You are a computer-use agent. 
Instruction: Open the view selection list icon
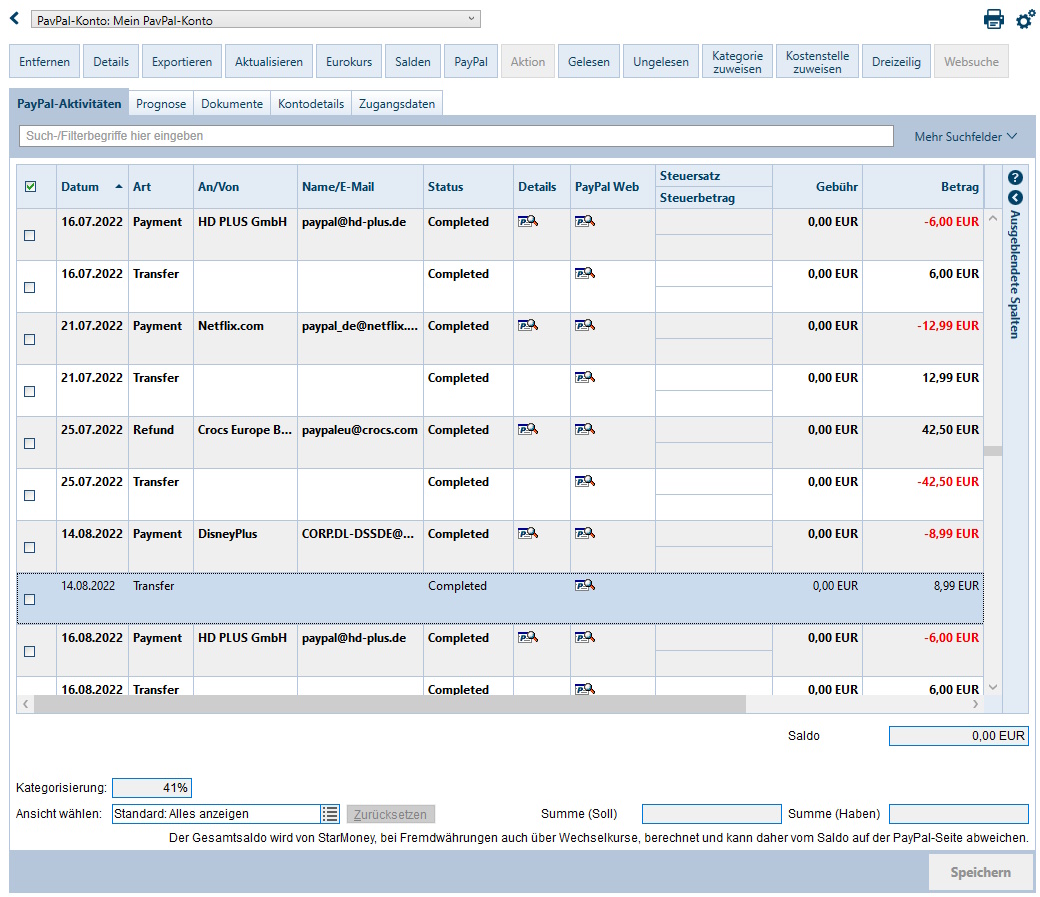point(330,813)
